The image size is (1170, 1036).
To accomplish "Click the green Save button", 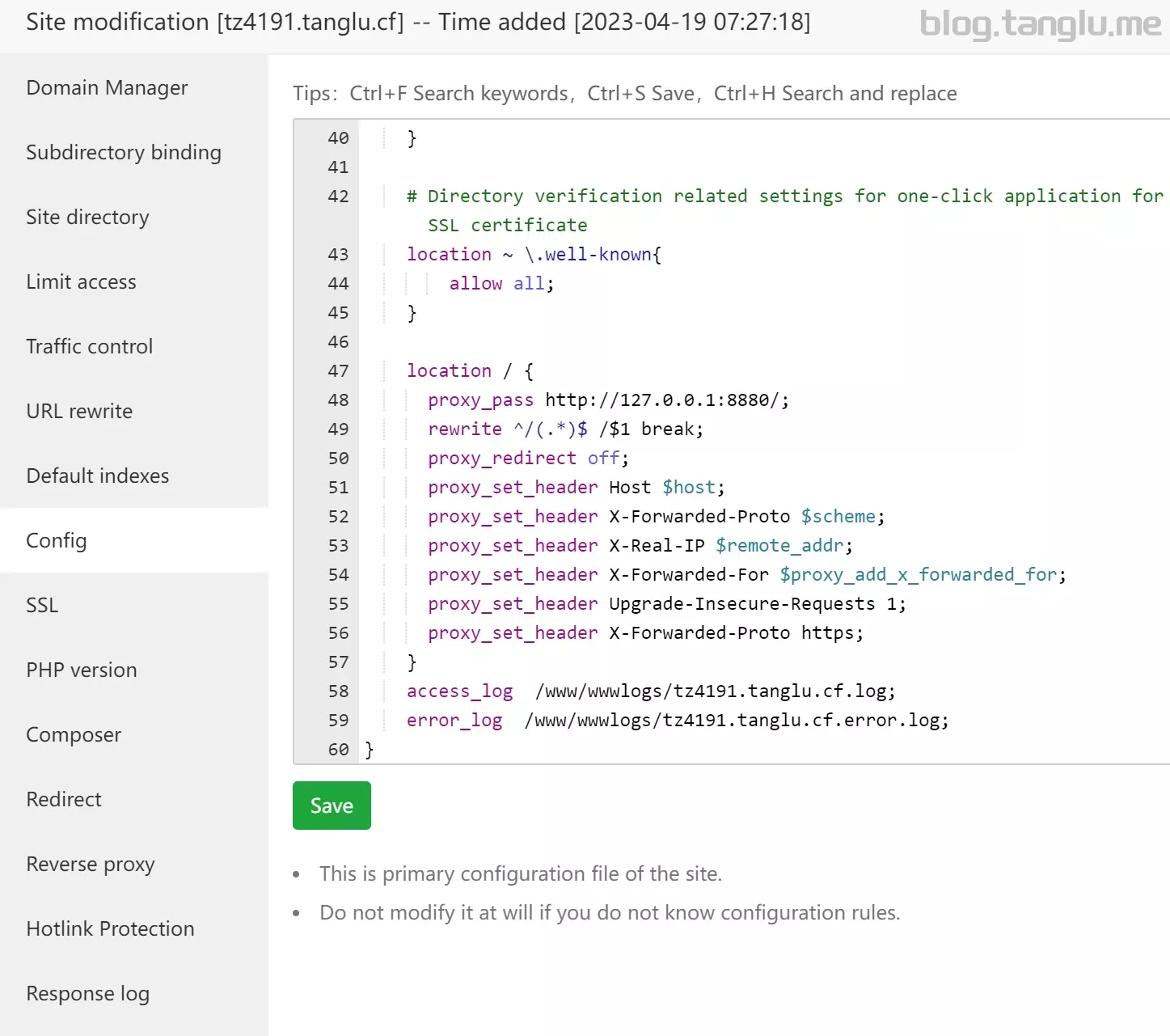I will click(x=332, y=806).
